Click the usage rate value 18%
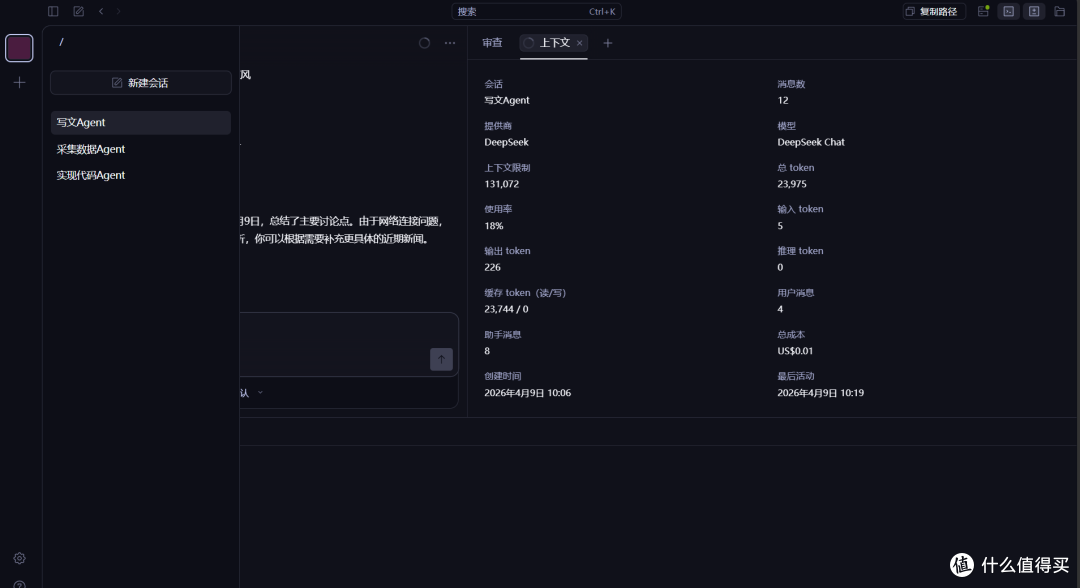Screen dimensions: 1080x588 494,226
